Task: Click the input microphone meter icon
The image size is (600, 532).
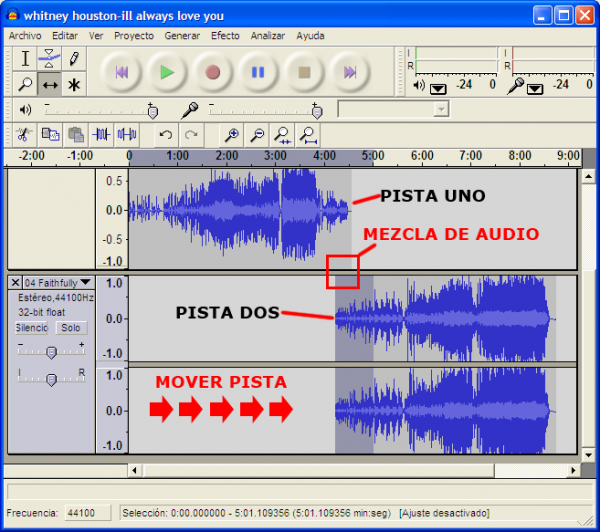Action: [x=515, y=86]
